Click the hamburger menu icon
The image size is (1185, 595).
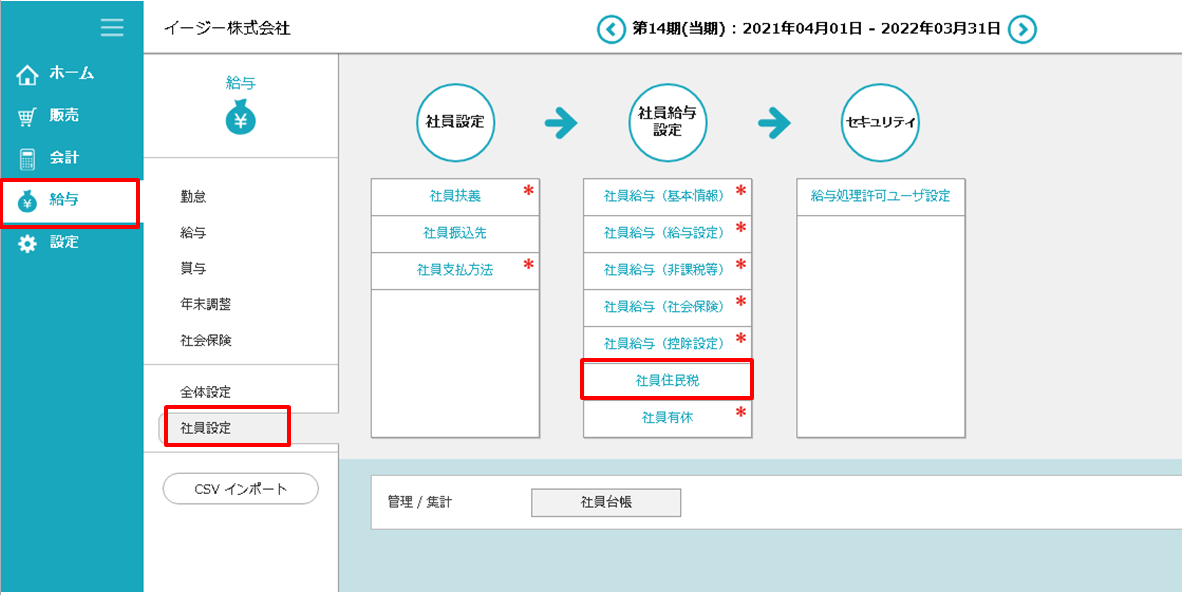pyautogui.click(x=112, y=27)
